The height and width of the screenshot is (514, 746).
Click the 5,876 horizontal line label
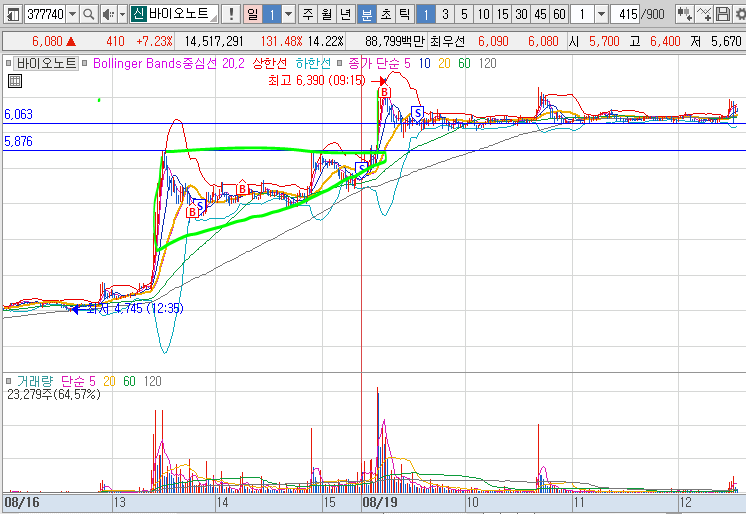[x=19, y=141]
